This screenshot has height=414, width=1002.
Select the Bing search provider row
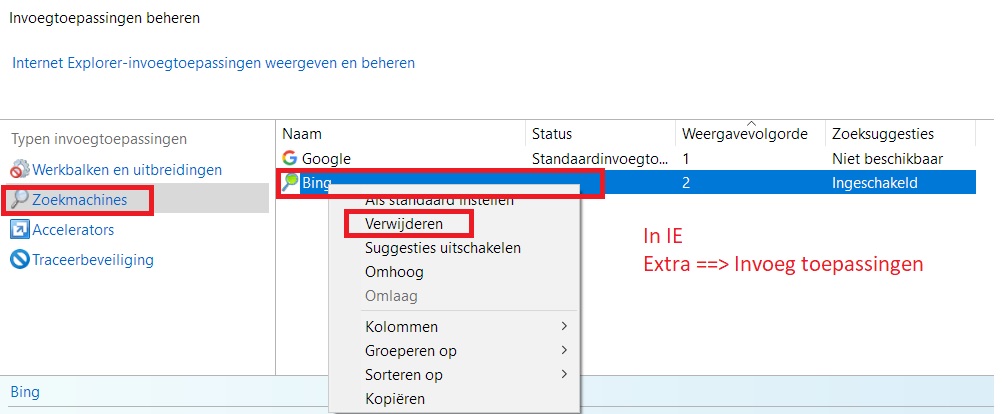pos(626,183)
